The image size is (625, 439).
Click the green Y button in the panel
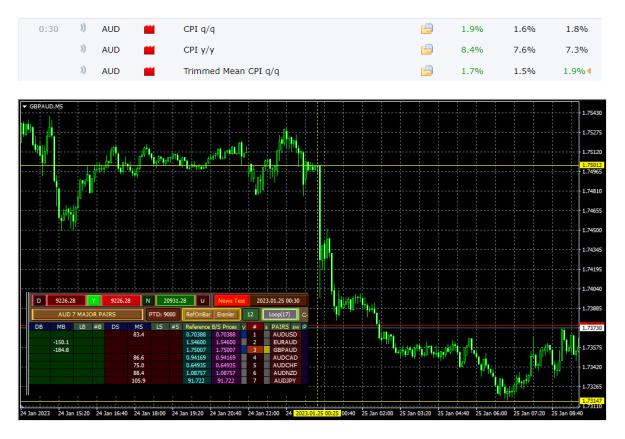(93, 301)
